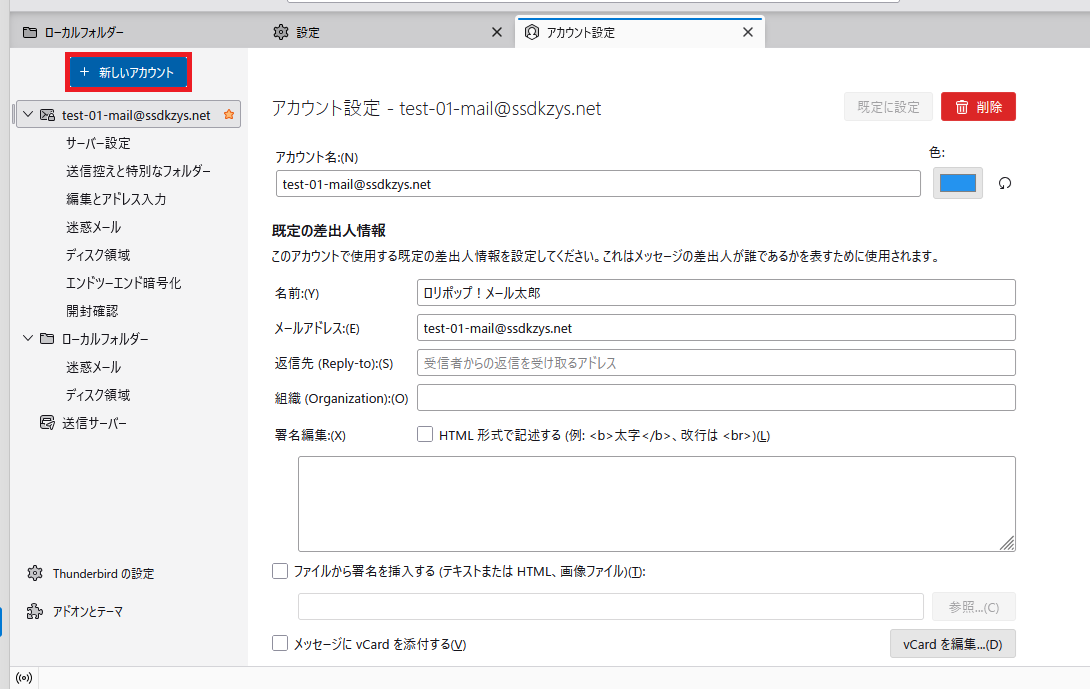Click the add-ons and themes puzzle icon
The width and height of the screenshot is (1090, 689).
pyautogui.click(x=35, y=611)
